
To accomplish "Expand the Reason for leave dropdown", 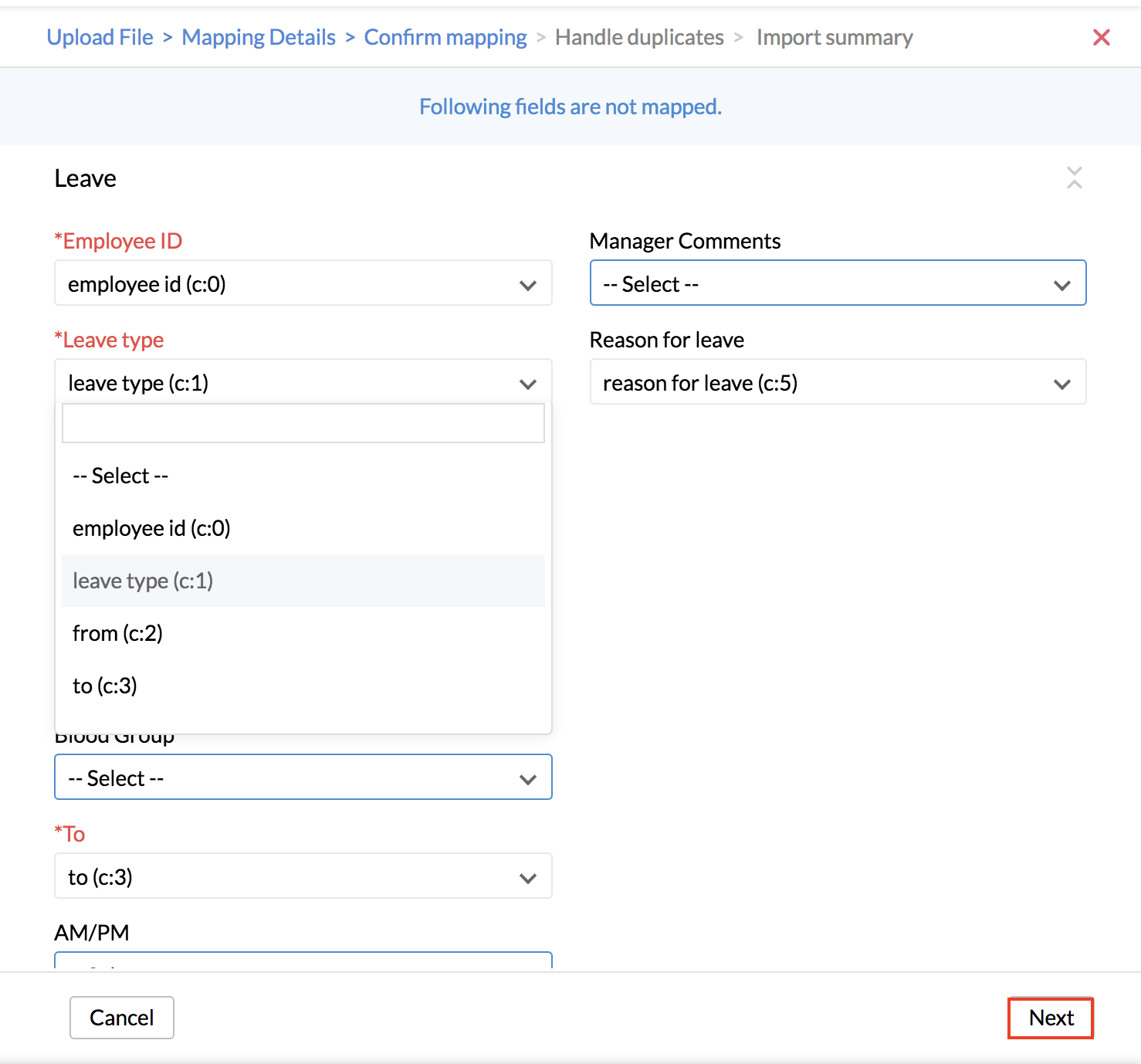I will pos(838,382).
